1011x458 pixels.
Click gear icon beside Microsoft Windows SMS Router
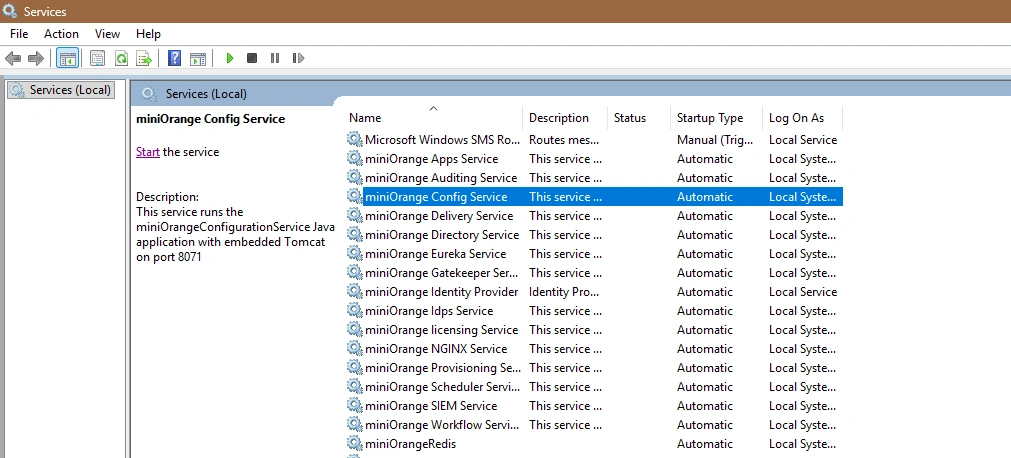[x=355, y=139]
